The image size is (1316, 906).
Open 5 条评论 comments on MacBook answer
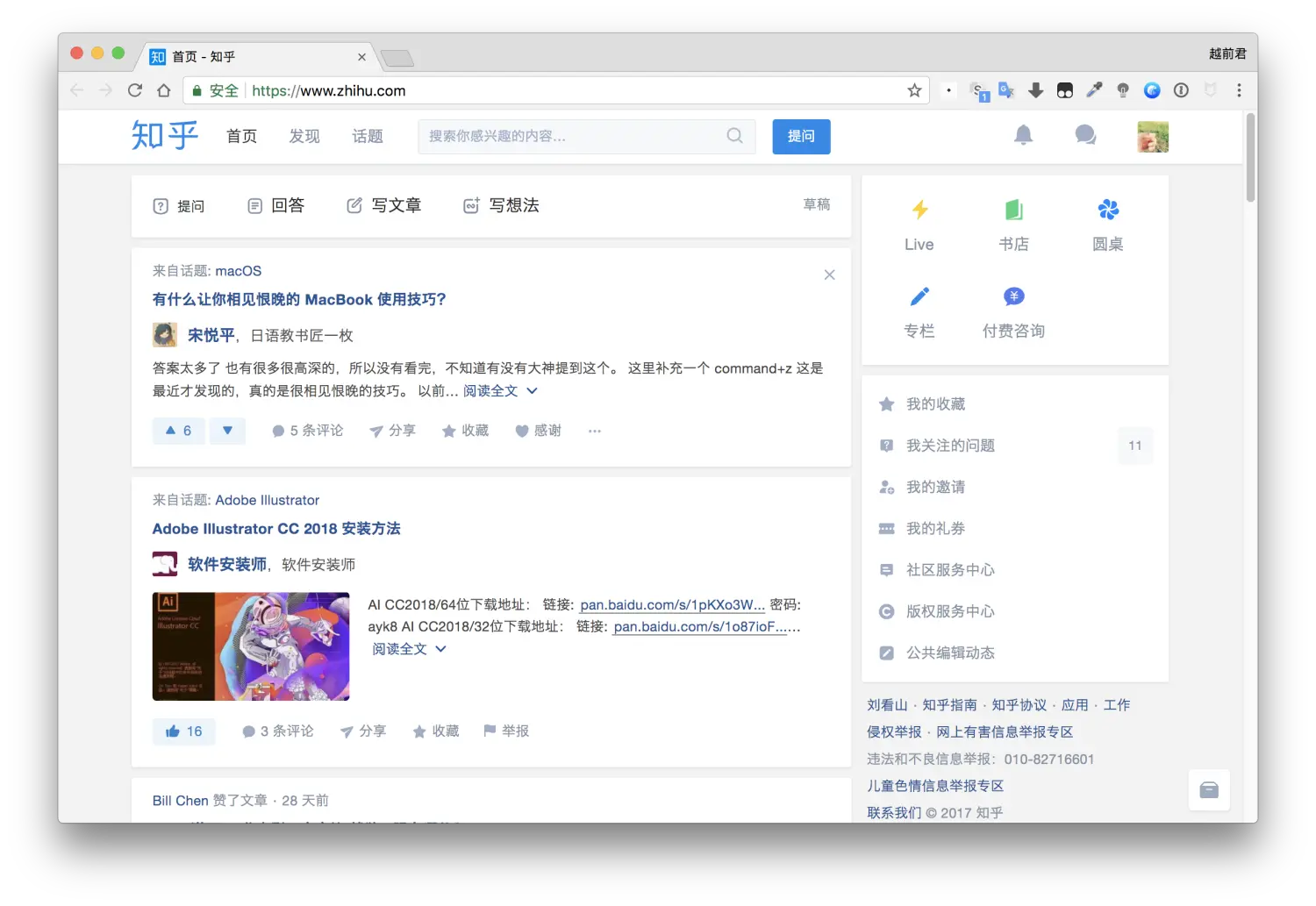click(308, 431)
